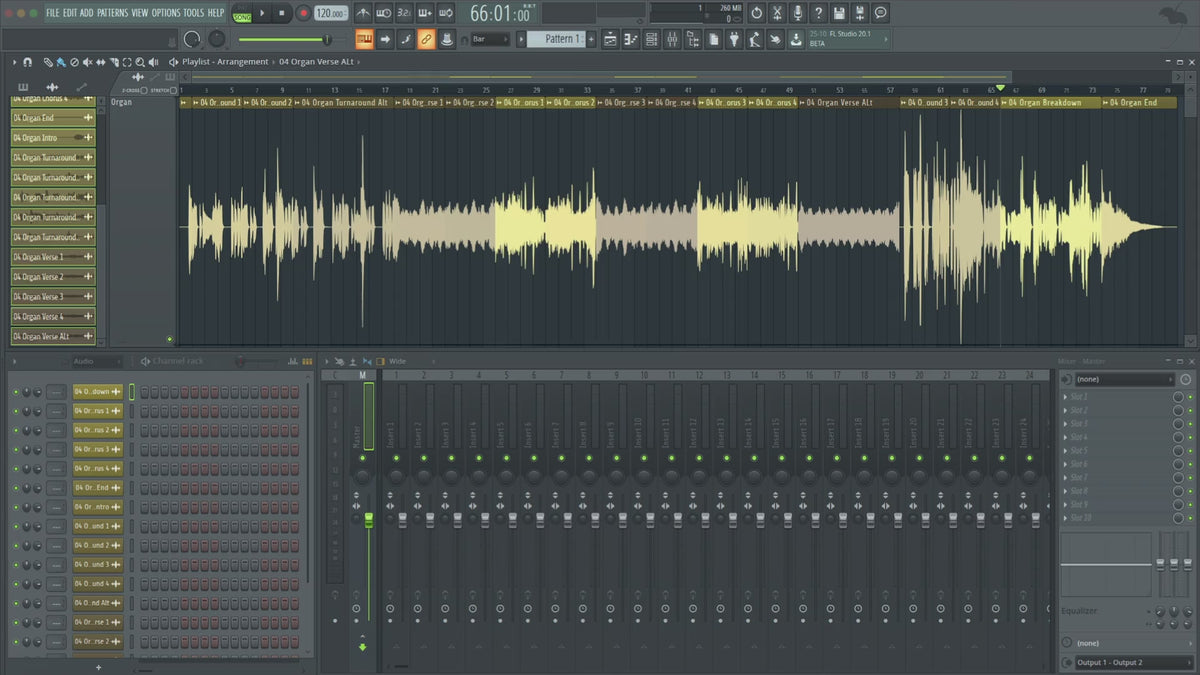The image size is (1200, 675).
Task: Open the metronome toggle in the toolbar
Action: tap(362, 13)
